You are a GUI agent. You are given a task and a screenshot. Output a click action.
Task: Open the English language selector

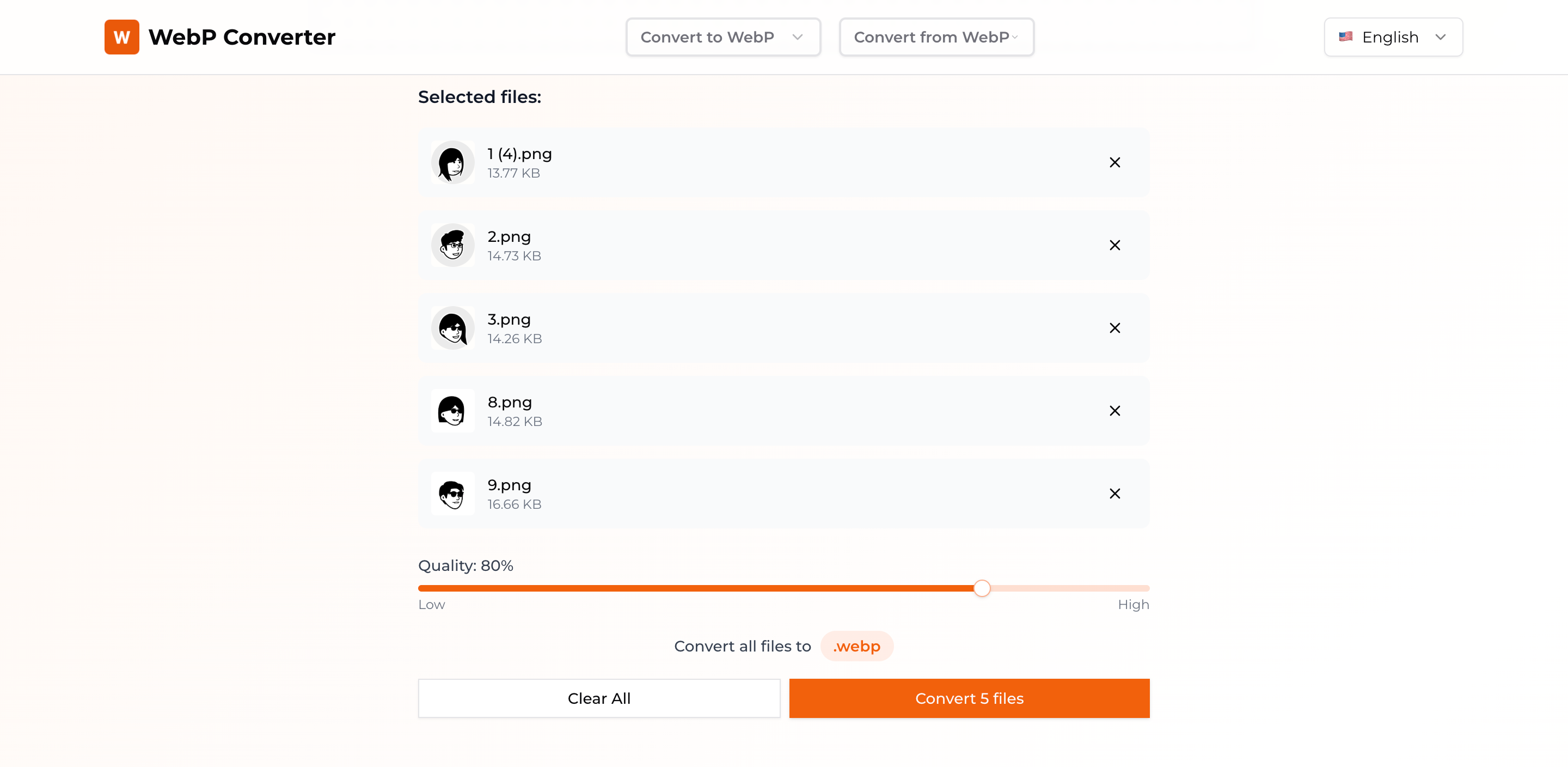click(x=1393, y=37)
